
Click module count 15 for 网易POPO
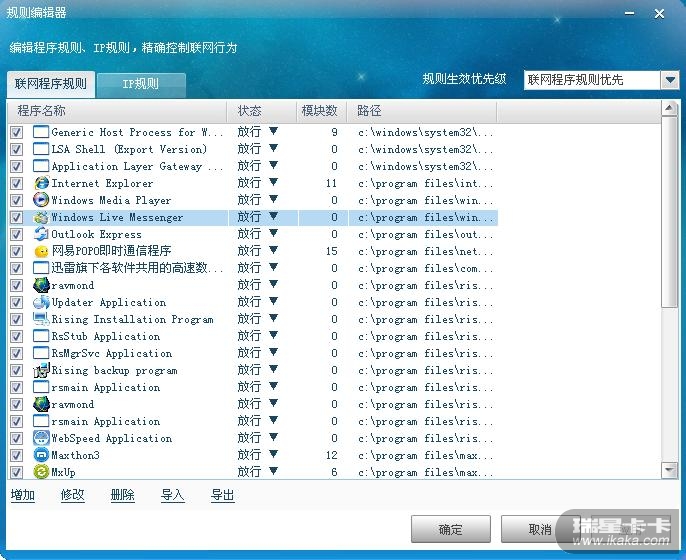pyautogui.click(x=332, y=252)
